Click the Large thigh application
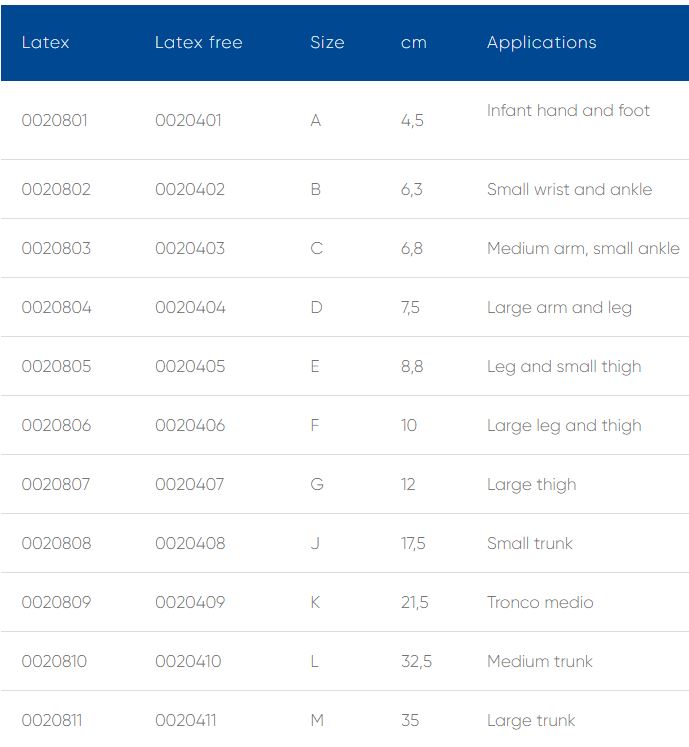 tap(531, 484)
